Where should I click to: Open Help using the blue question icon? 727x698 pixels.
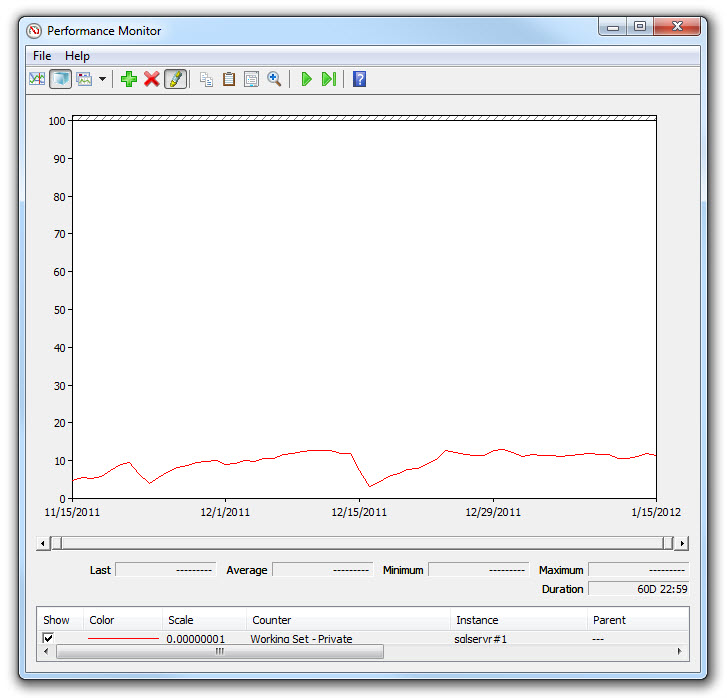pos(359,79)
